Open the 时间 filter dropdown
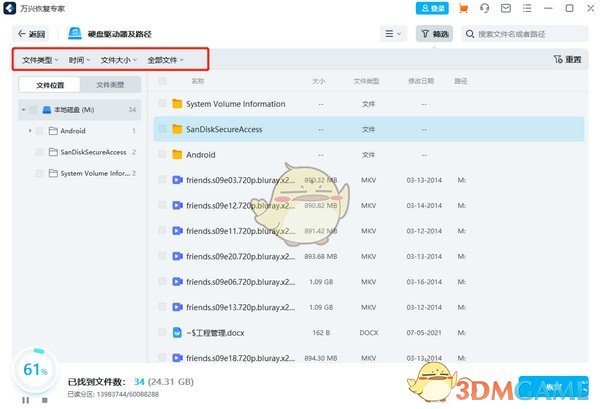Image resolution: width=600 pixels, height=409 pixels. [x=79, y=60]
